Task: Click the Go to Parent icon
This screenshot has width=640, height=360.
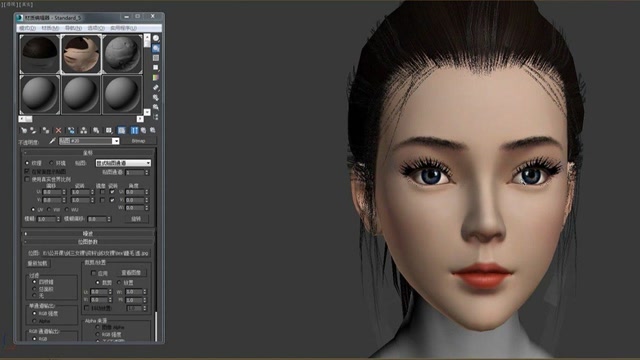Action: (x=143, y=131)
